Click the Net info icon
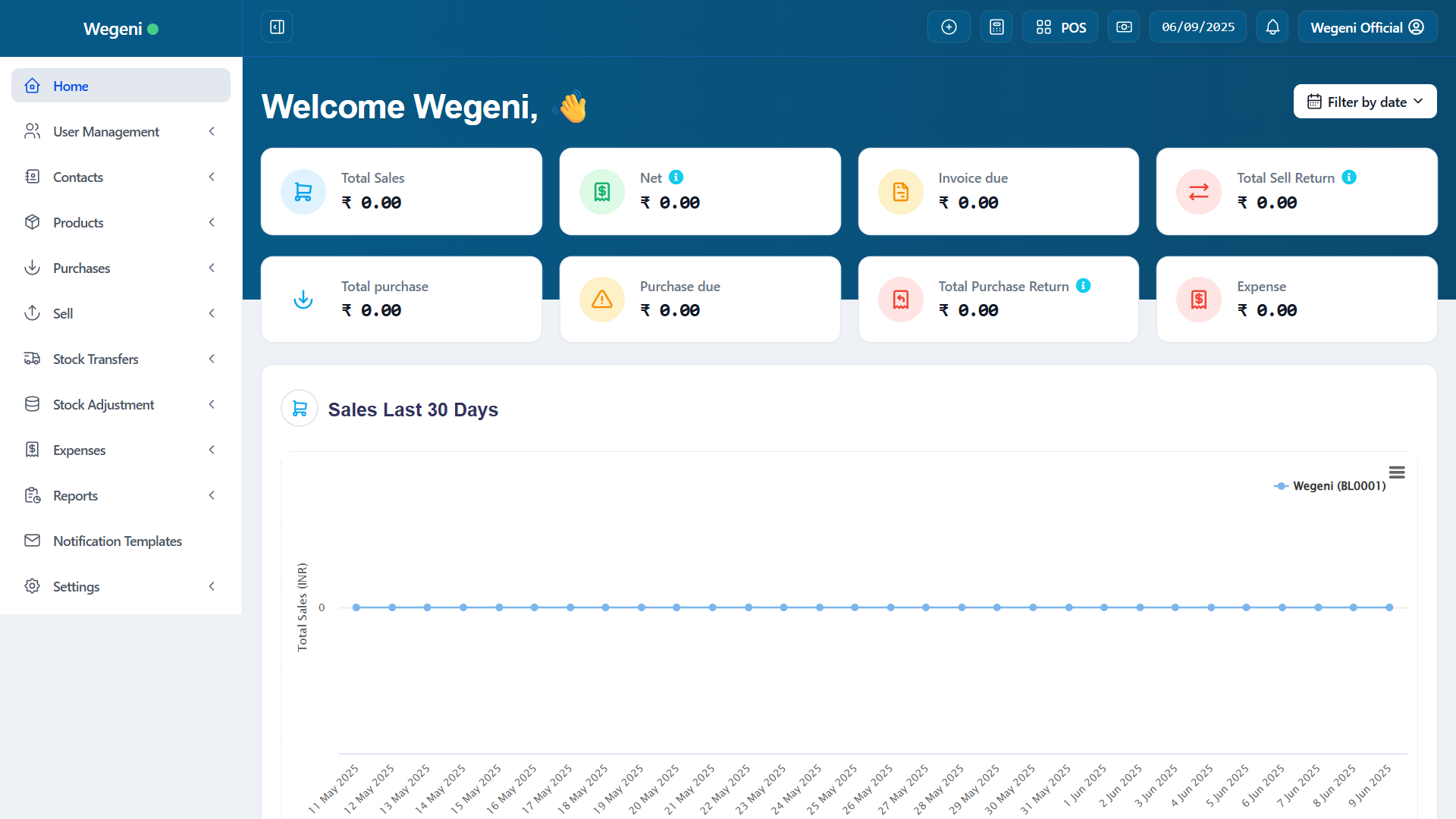 (x=676, y=177)
